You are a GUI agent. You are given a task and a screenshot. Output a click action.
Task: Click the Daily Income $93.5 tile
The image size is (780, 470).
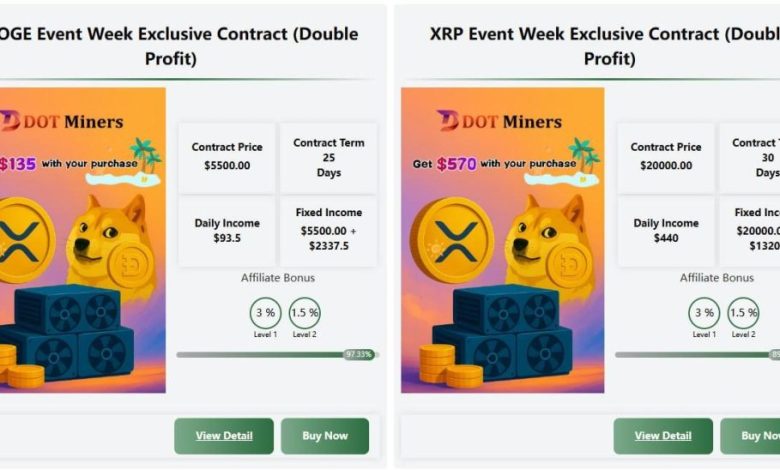click(227, 231)
